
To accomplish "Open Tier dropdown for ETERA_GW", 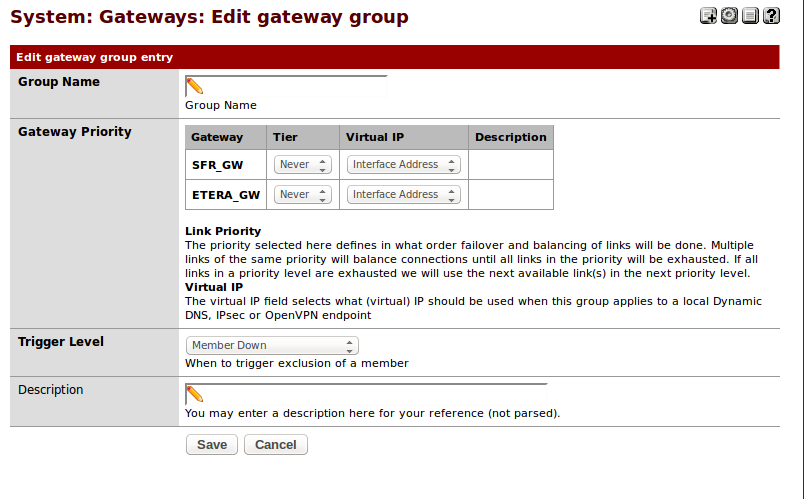I will (x=301, y=195).
